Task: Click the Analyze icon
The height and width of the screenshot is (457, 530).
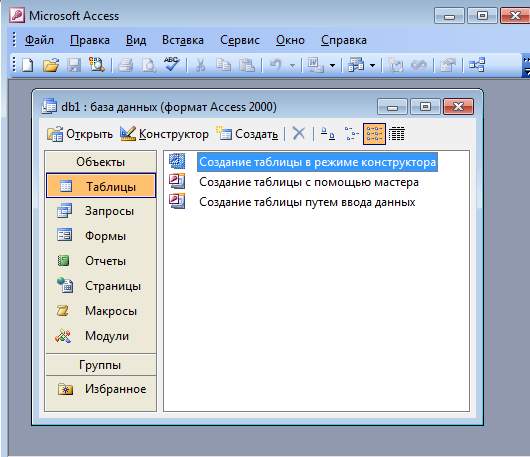Action: tap(356, 65)
